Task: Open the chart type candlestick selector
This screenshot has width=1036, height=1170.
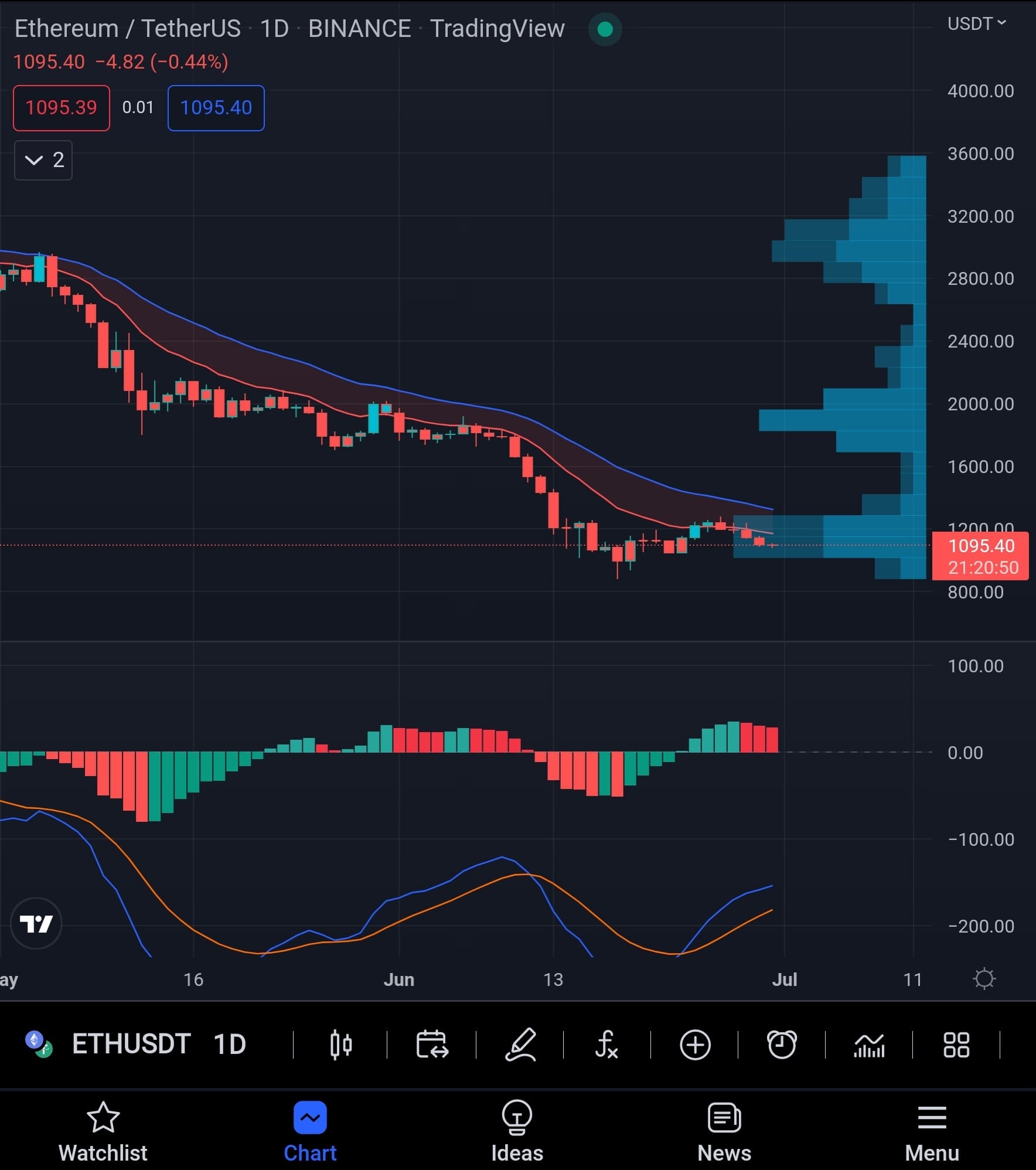Action: [x=340, y=1045]
